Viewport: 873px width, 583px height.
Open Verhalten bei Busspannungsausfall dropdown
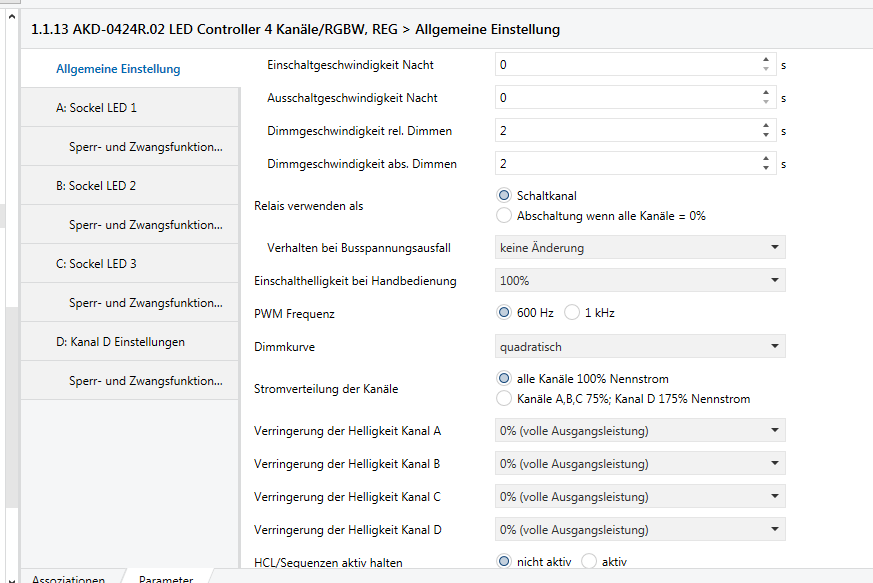(x=640, y=247)
